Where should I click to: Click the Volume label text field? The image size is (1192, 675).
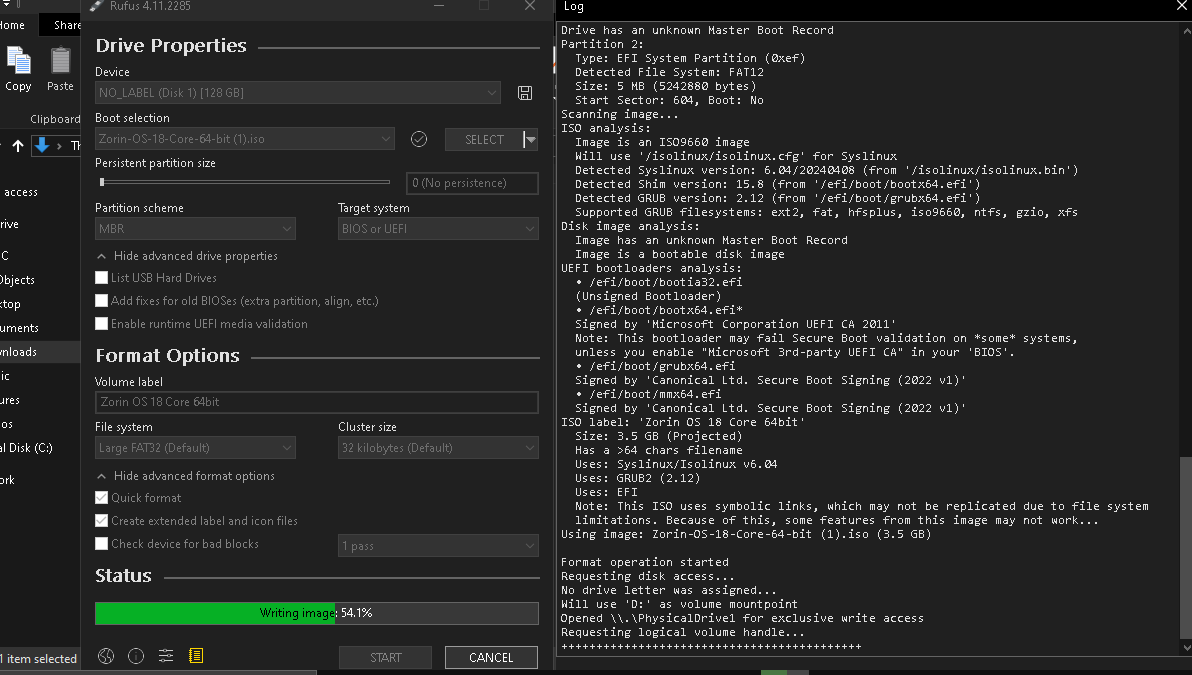coord(316,402)
